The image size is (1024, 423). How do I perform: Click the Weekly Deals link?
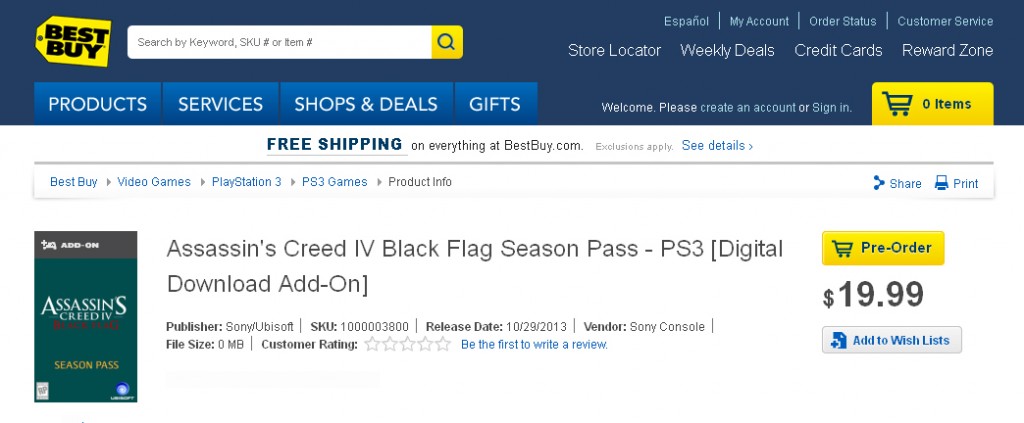(x=727, y=50)
